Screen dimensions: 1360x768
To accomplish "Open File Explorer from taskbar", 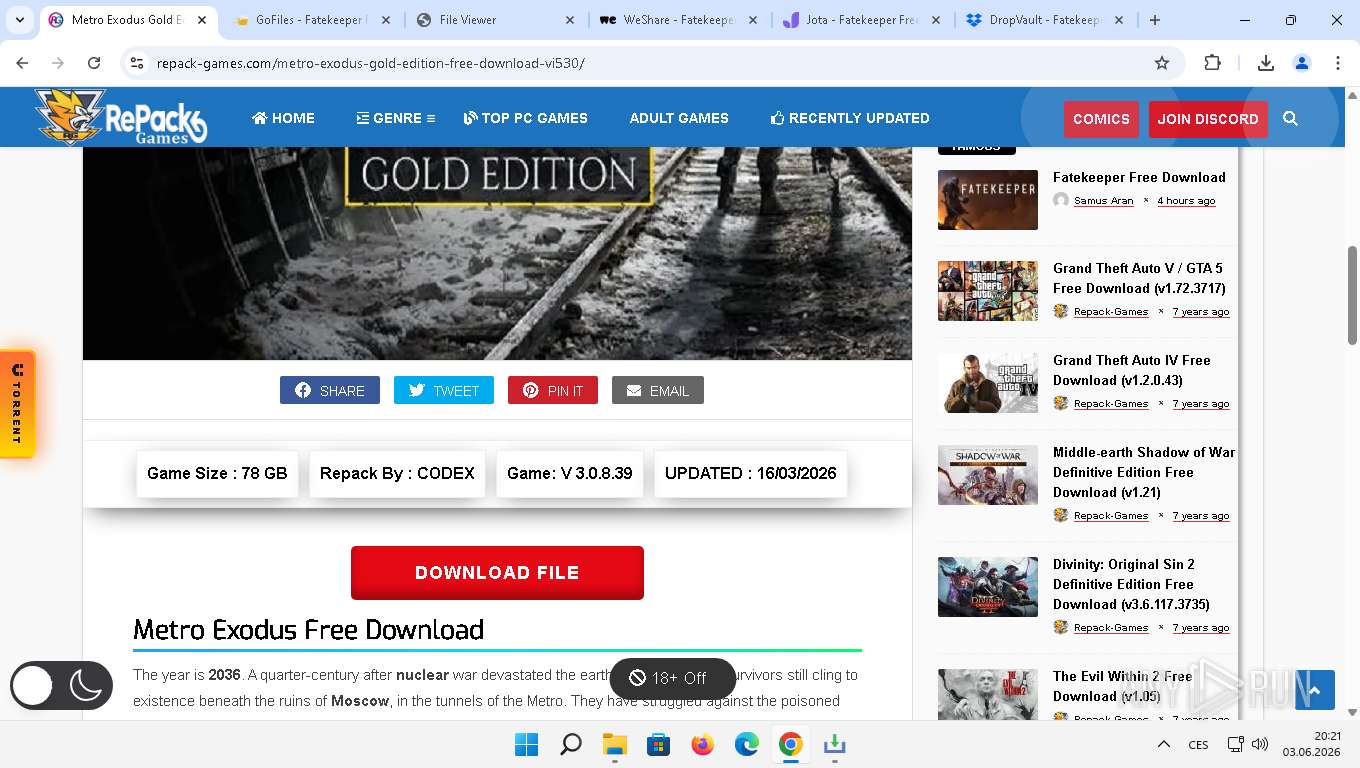I will tap(614, 744).
